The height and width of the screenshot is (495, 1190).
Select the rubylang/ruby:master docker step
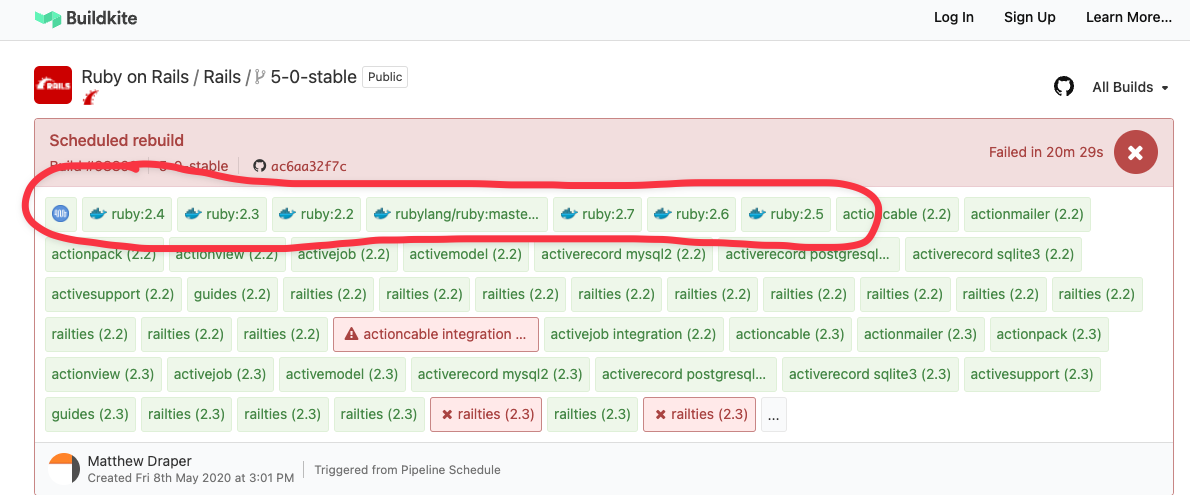point(457,214)
